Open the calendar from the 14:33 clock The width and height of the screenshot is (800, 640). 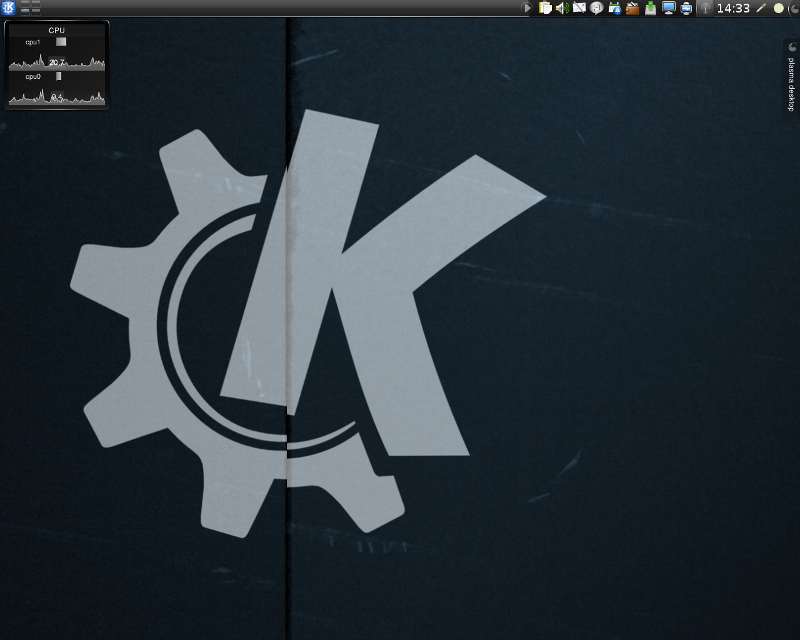tap(733, 8)
